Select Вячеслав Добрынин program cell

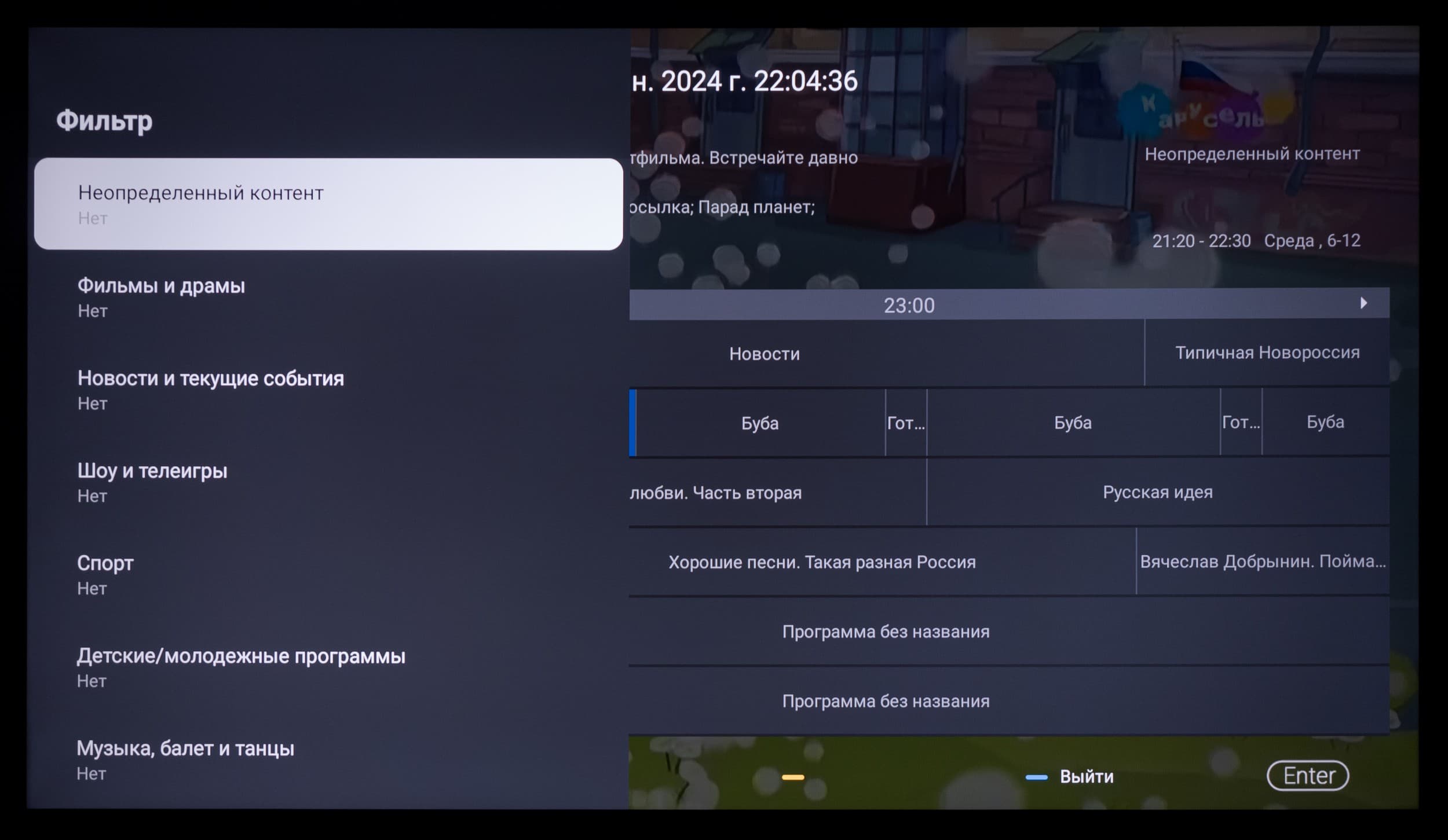click(x=1263, y=562)
